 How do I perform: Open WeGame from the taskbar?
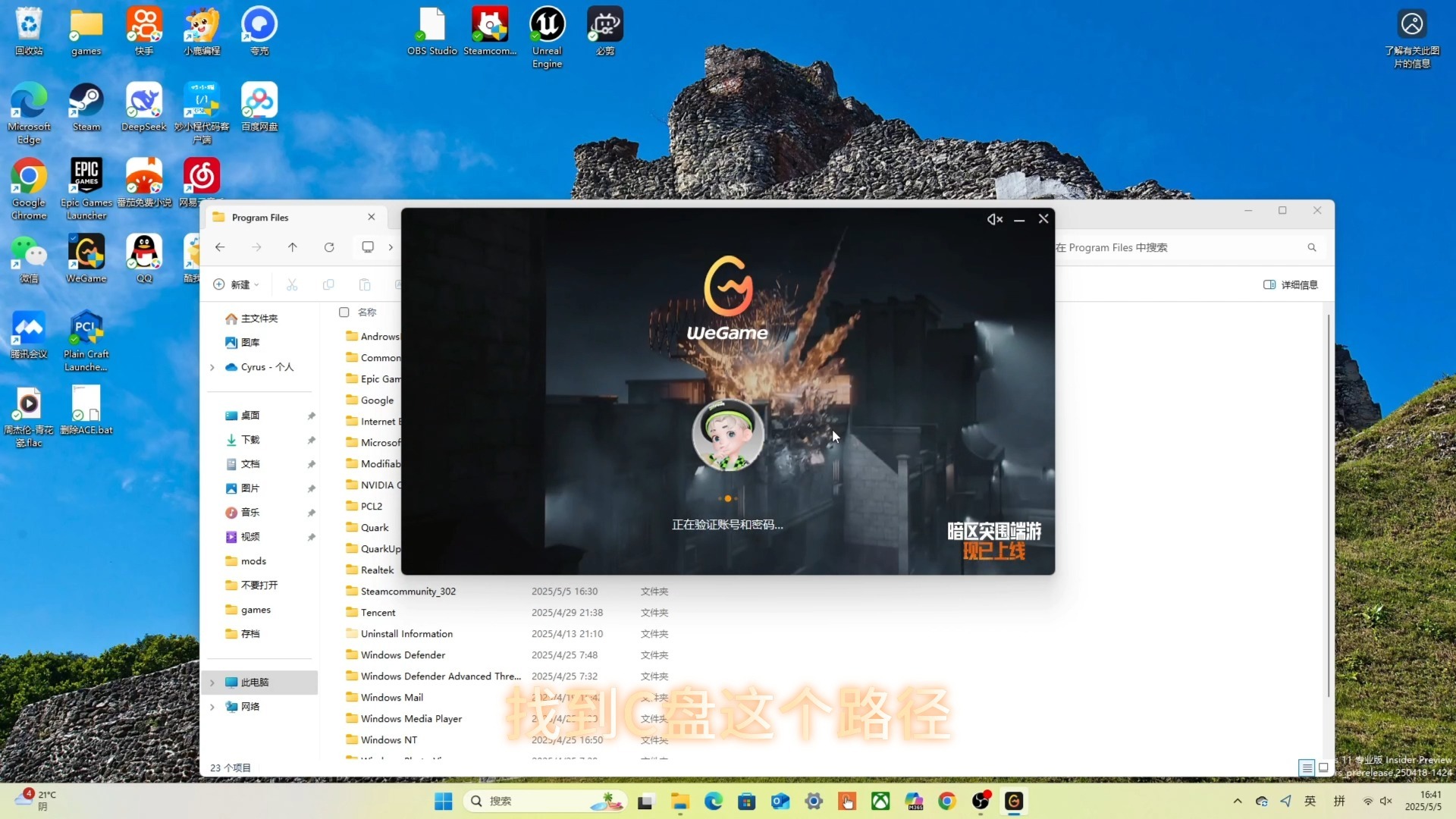click(1014, 801)
